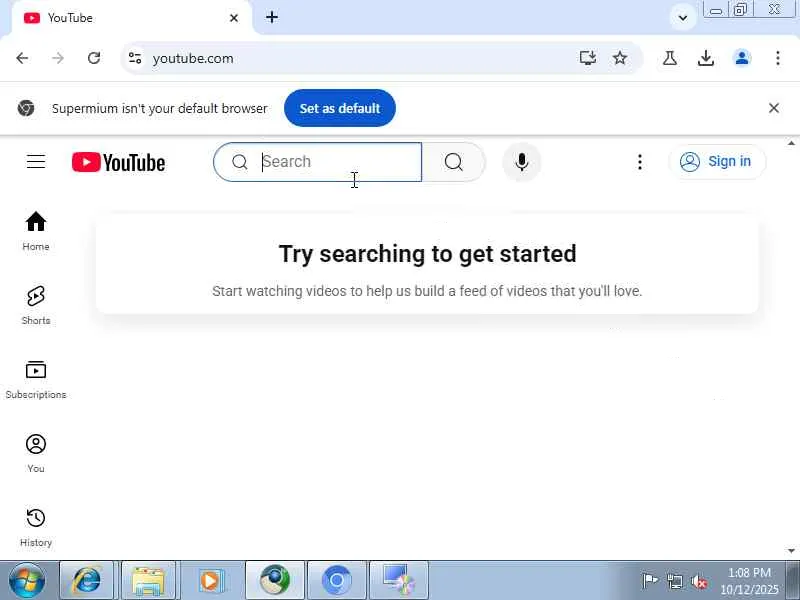This screenshot has height=600, width=800.
Task: Submit search with magnifier button
Action: [x=454, y=162]
